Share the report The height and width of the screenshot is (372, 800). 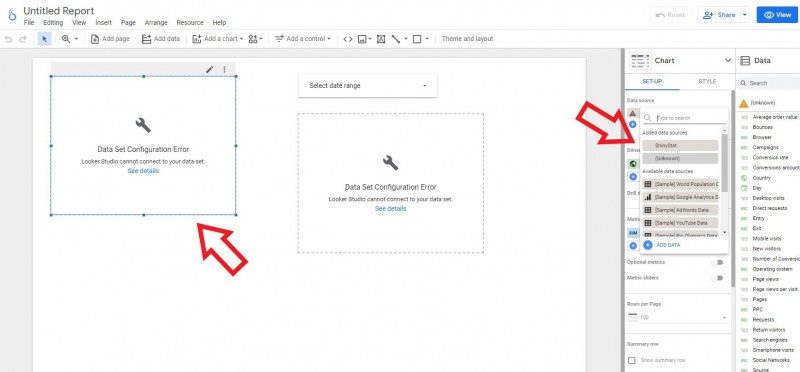[x=718, y=15]
